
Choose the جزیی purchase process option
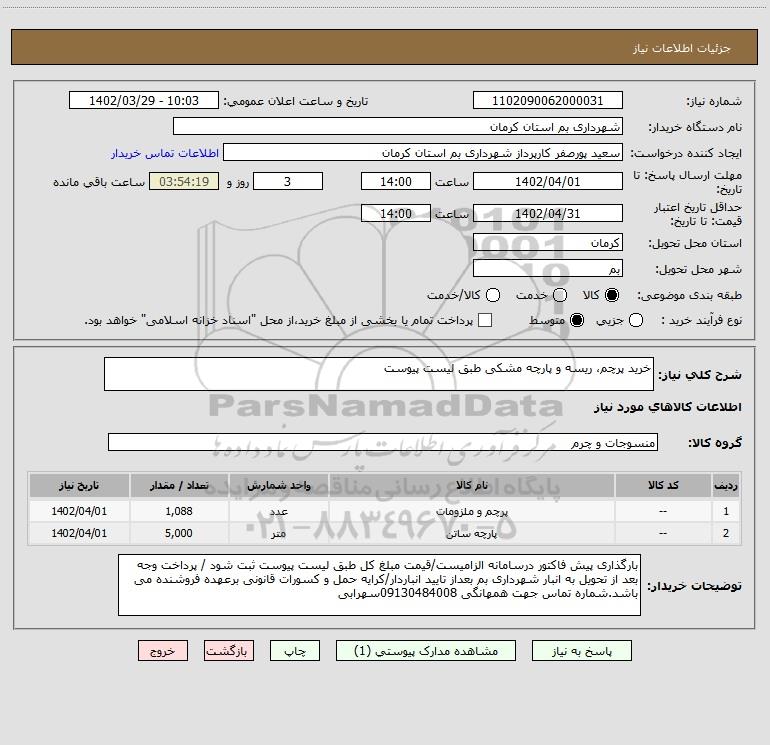pos(635,320)
